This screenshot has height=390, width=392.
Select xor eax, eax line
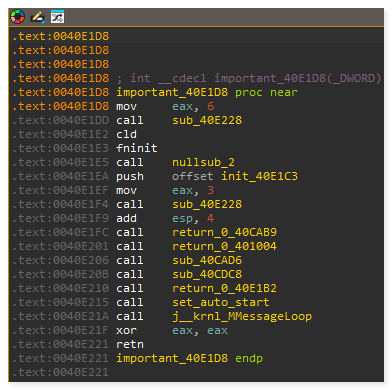[x=172, y=330]
